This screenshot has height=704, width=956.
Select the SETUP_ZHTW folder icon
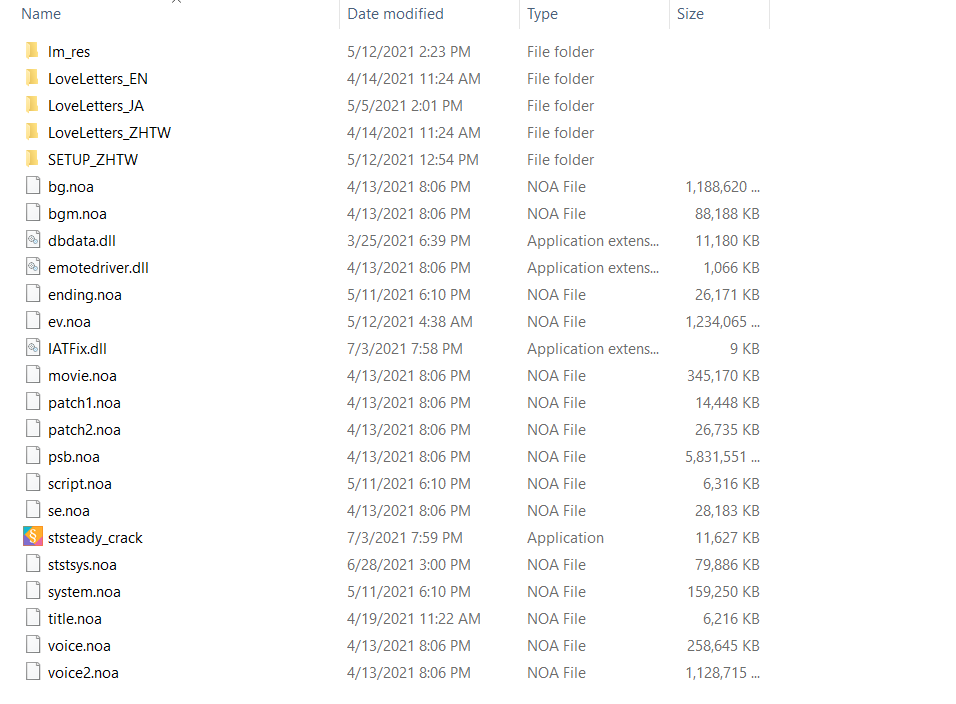click(x=33, y=158)
